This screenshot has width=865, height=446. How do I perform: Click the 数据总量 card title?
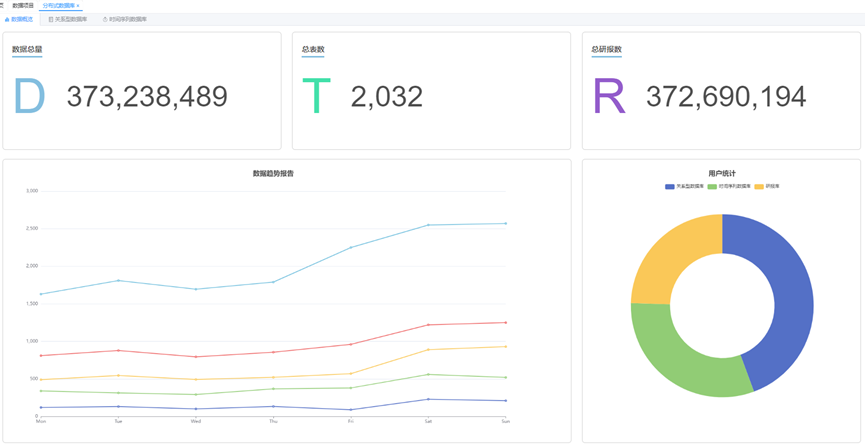point(28,50)
